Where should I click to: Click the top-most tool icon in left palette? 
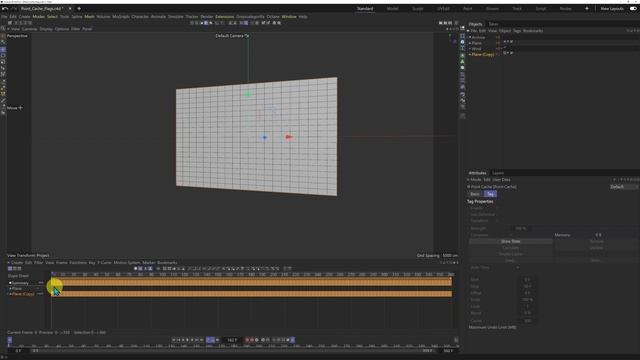3,29
